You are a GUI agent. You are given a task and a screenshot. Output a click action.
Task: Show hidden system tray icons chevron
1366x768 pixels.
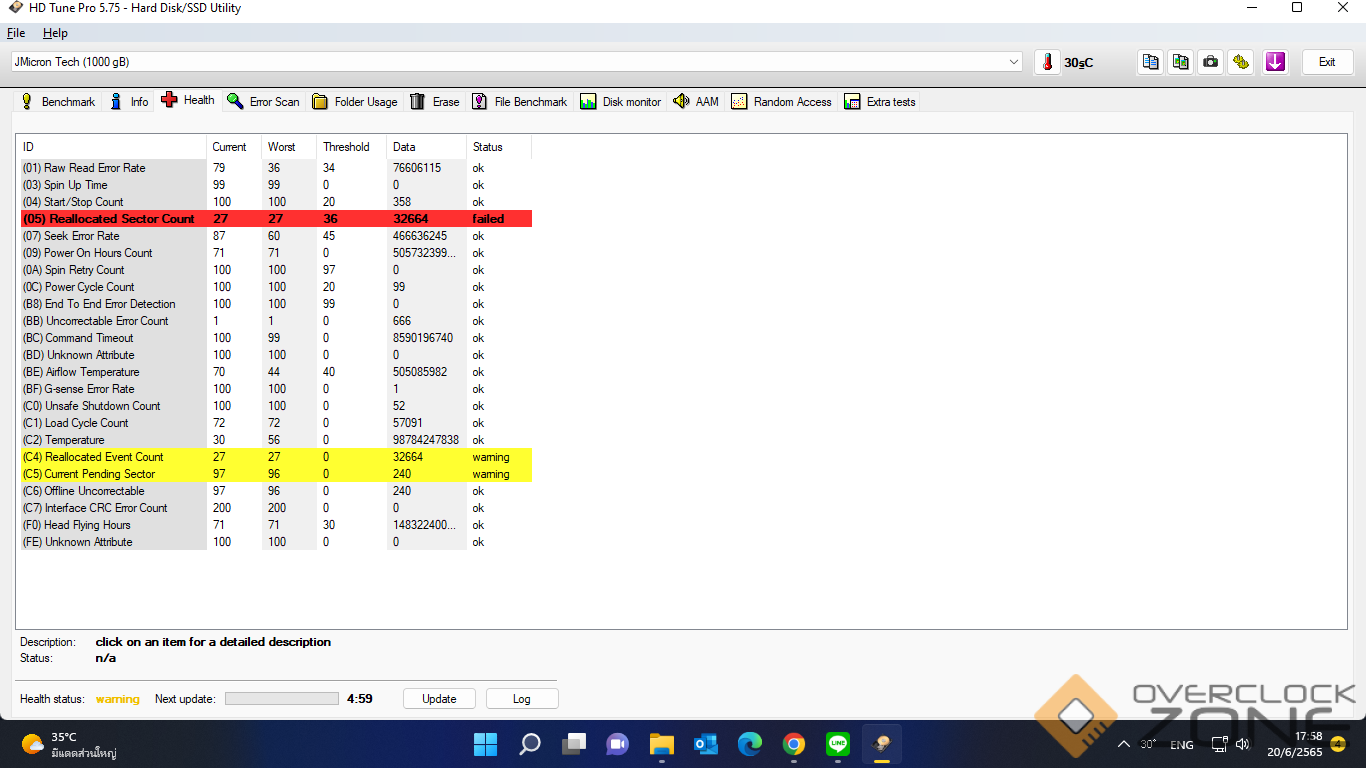point(1123,744)
